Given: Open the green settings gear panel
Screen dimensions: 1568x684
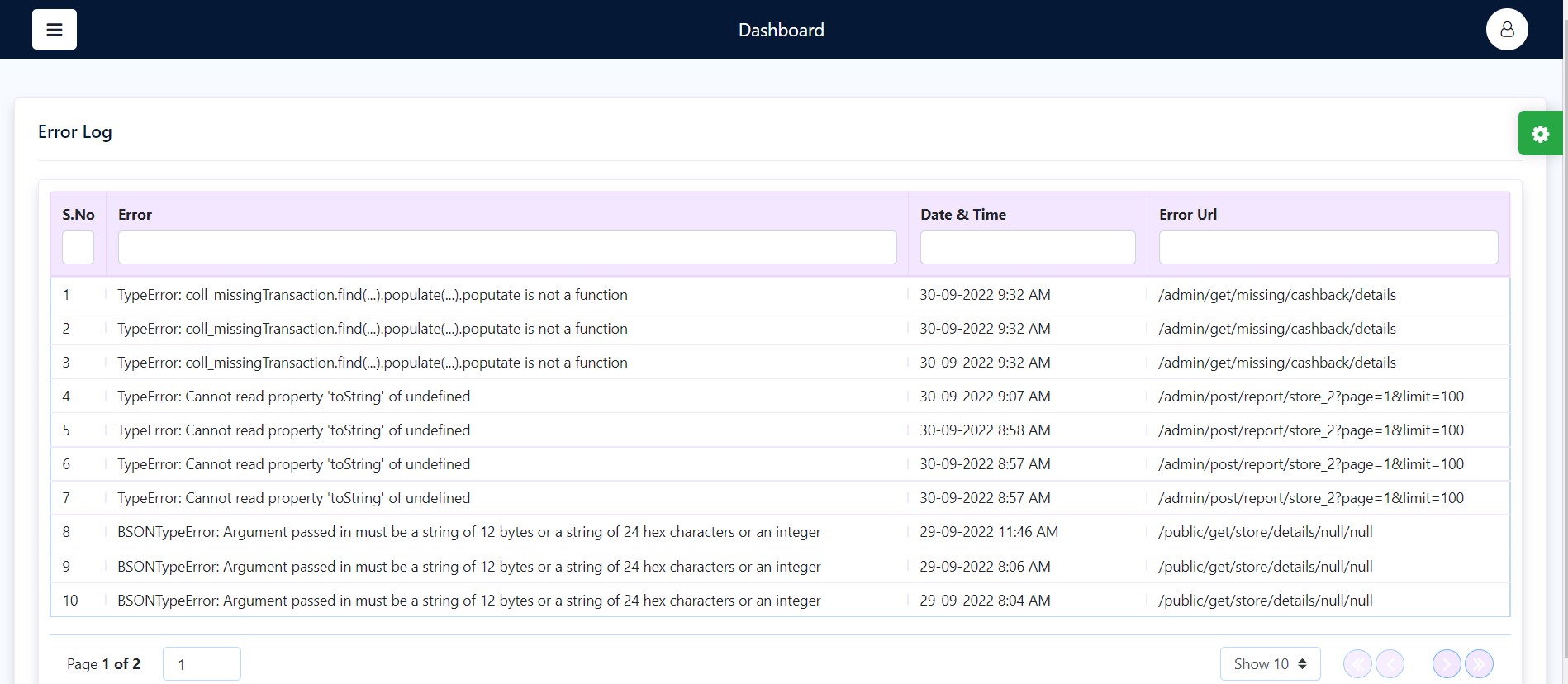Looking at the screenshot, I should (1540, 134).
